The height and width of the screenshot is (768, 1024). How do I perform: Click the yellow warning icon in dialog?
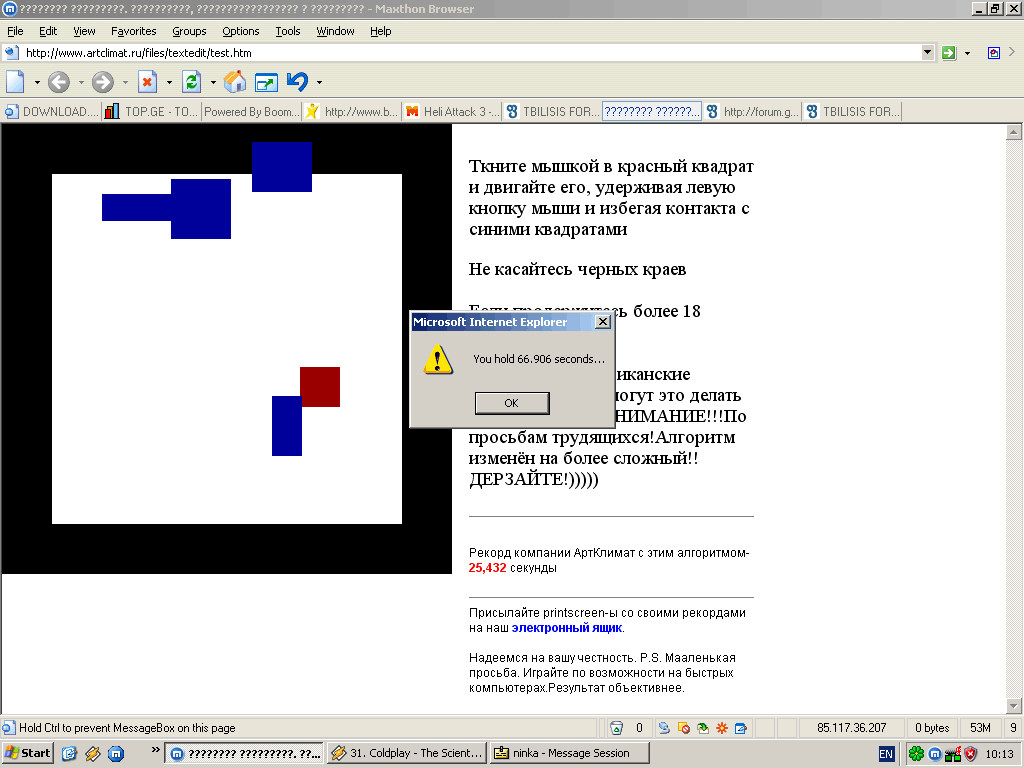[x=438, y=359]
